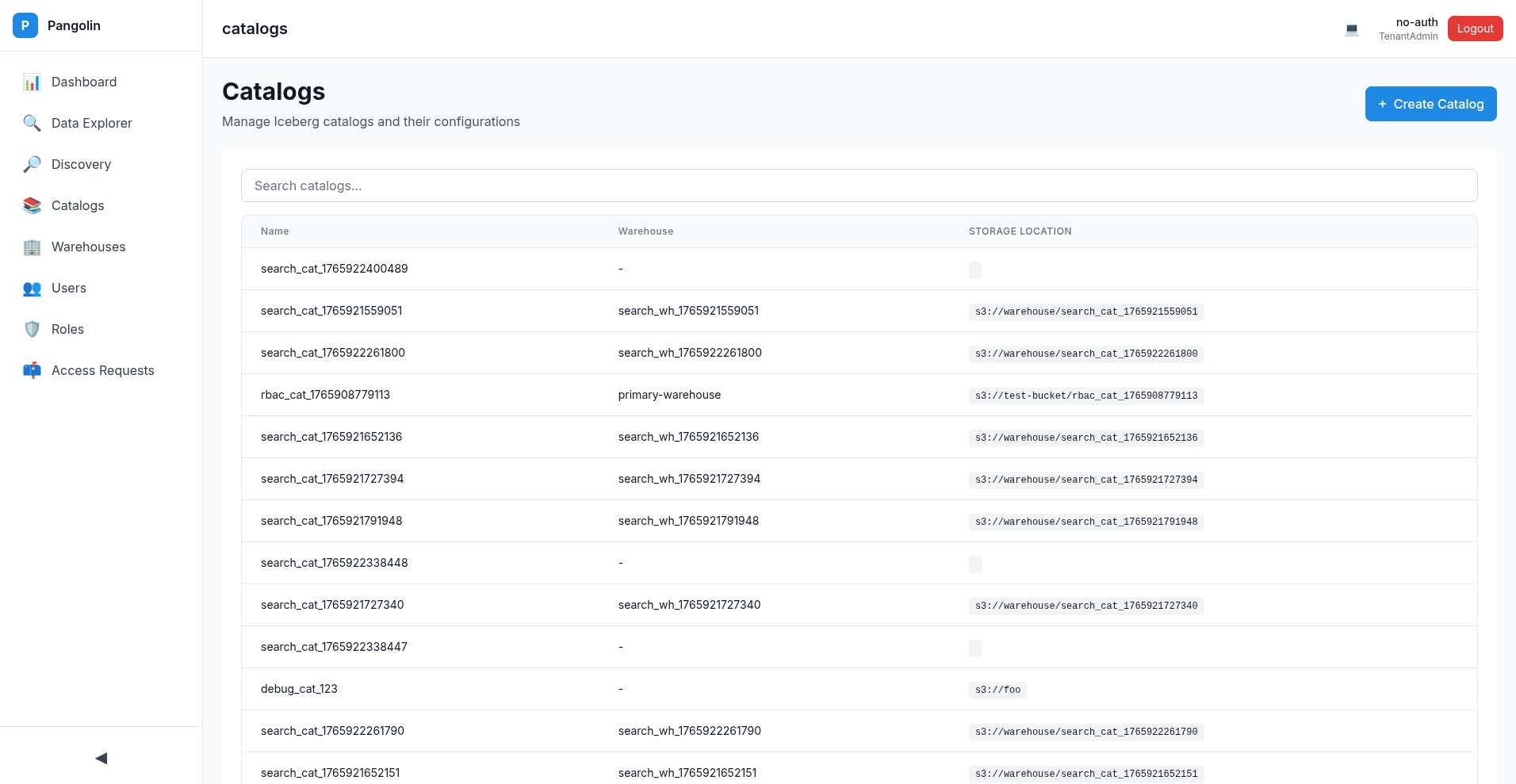Click the Users people icon
The width and height of the screenshot is (1516, 784).
(32, 288)
